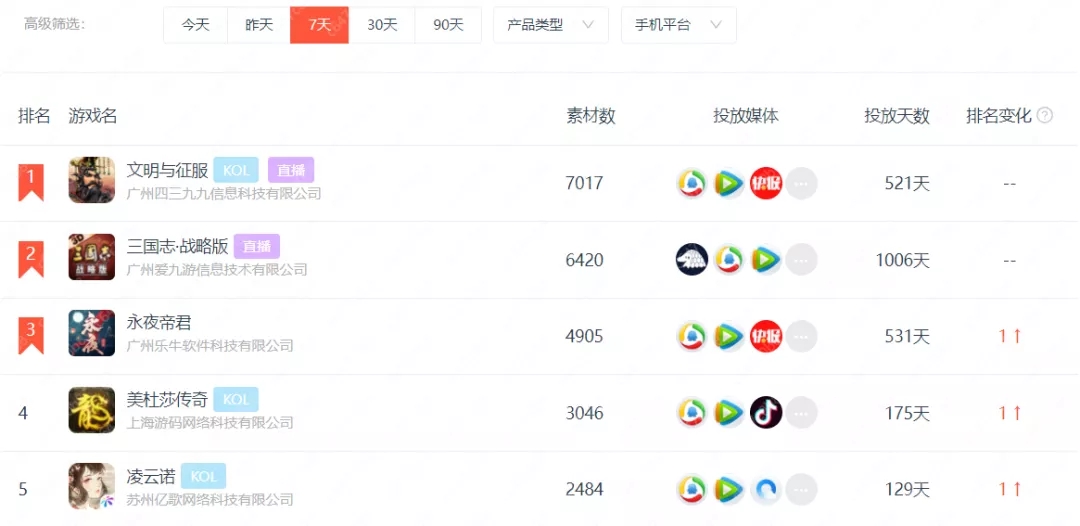Viewport: 1080px width, 526px height.
Task: Click company name 广州四三九九信息科技有限公司
Action: coord(224,193)
